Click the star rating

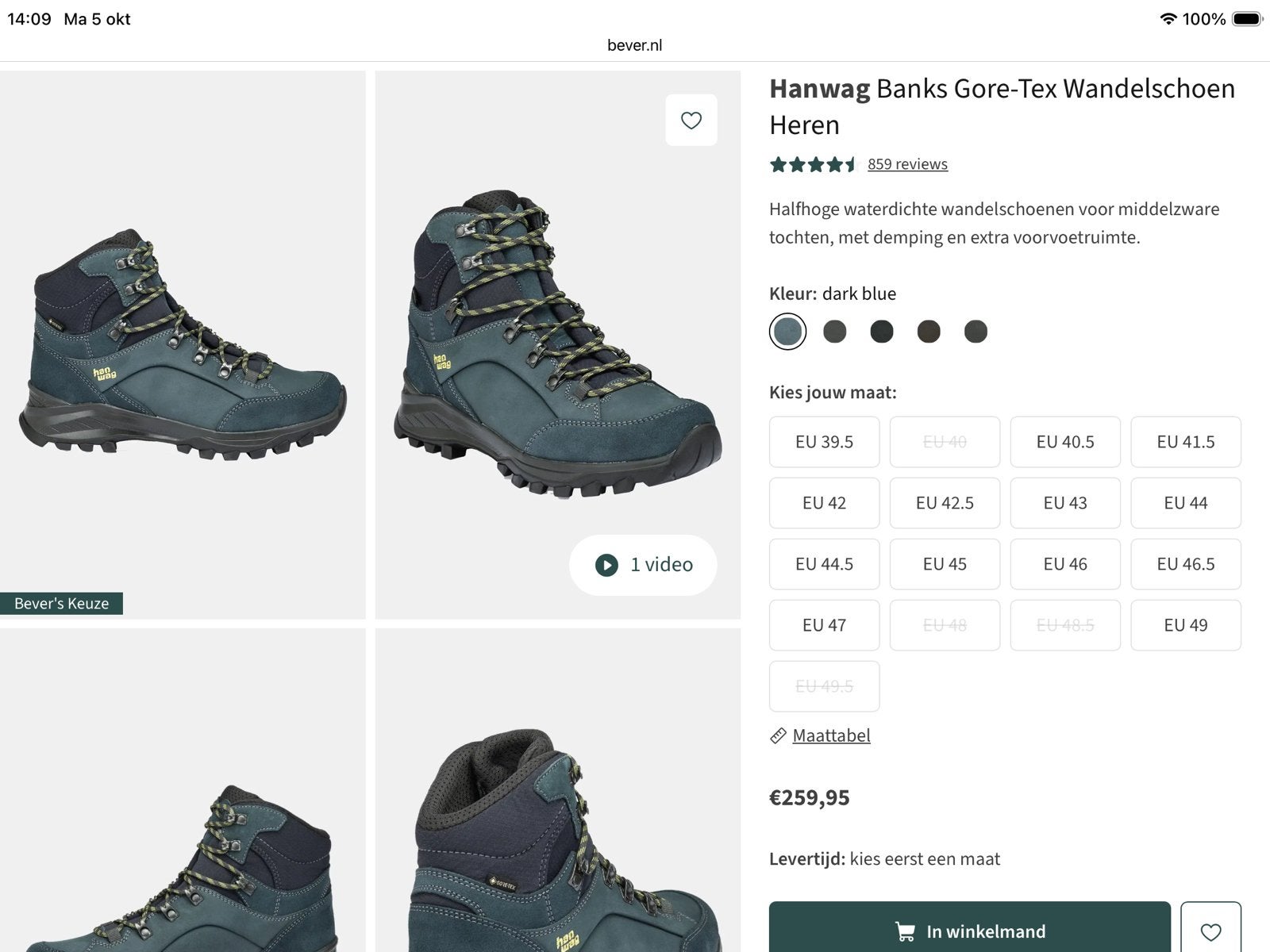pyautogui.click(x=814, y=164)
